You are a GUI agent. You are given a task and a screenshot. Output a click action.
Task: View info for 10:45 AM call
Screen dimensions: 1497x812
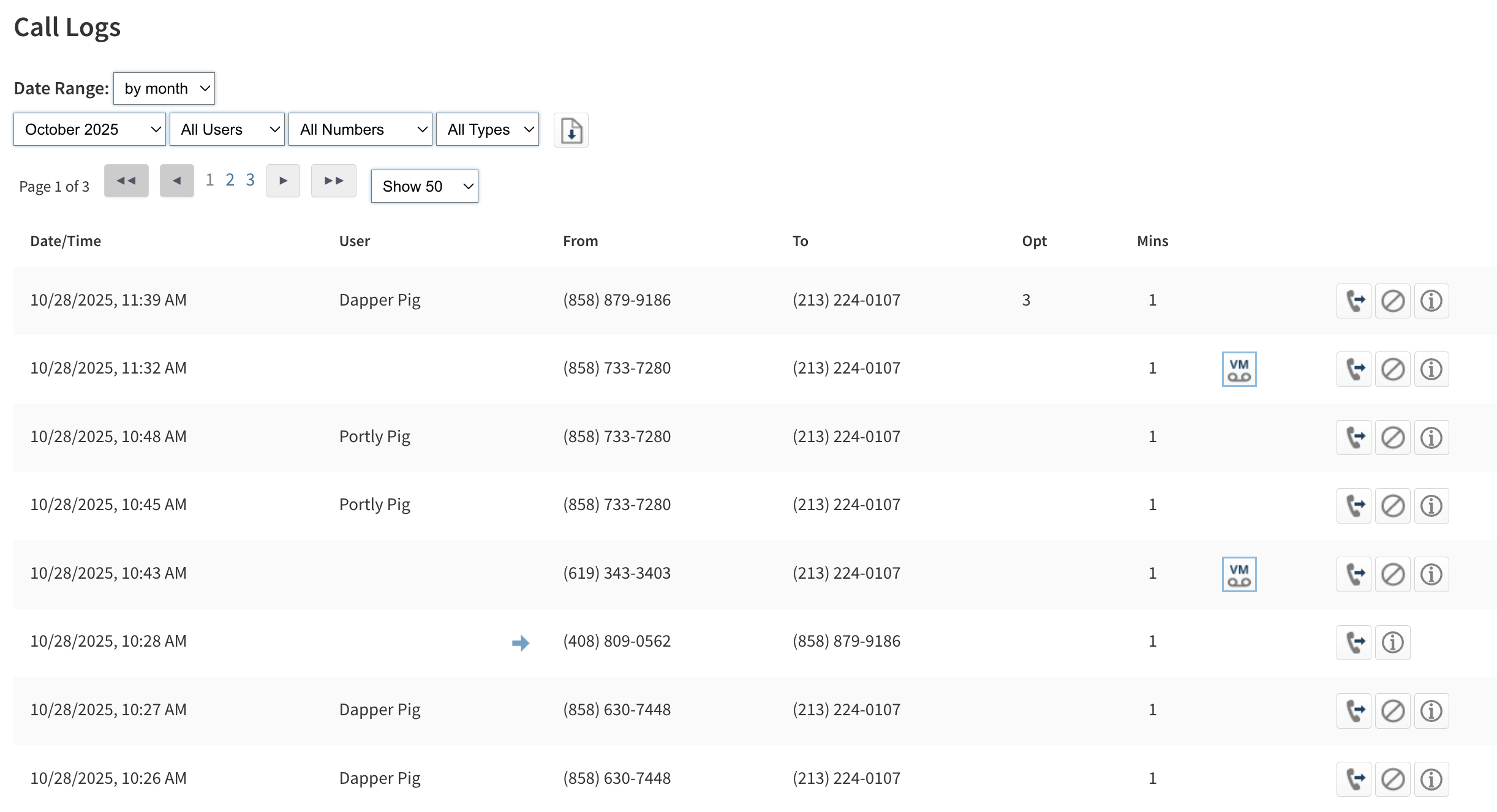[x=1431, y=506]
